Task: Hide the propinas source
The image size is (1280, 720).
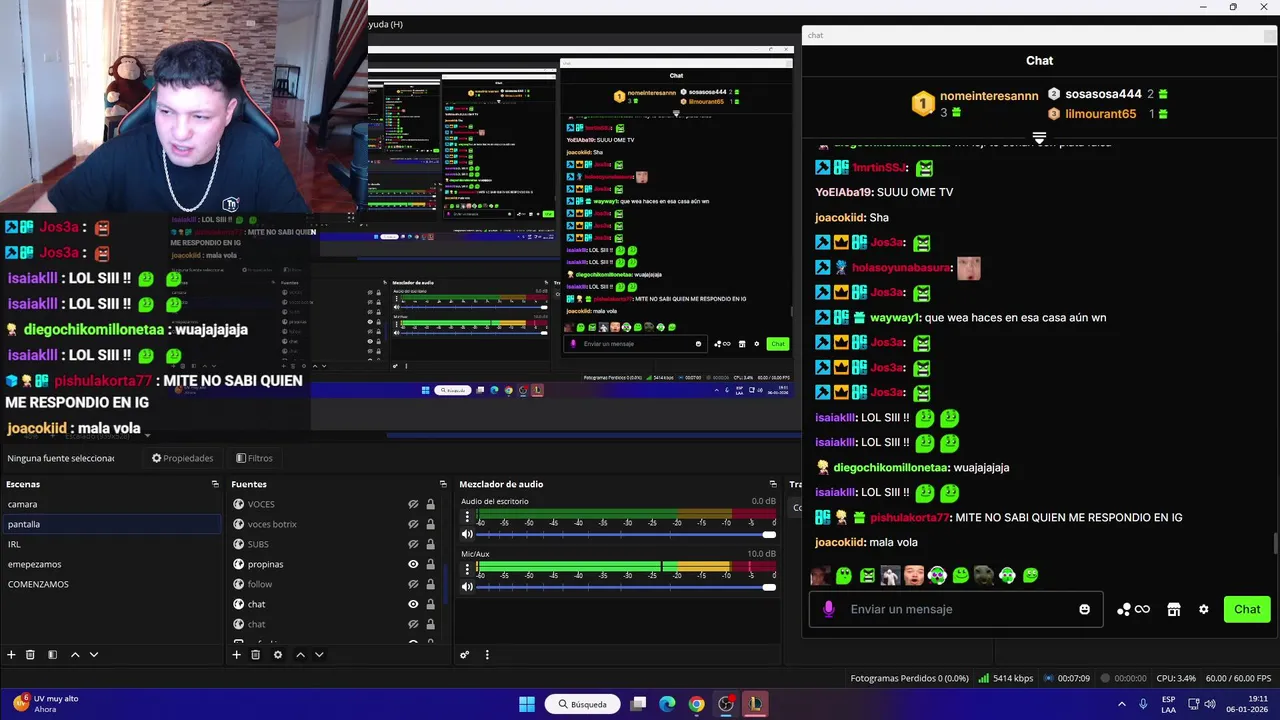Action: click(x=413, y=564)
